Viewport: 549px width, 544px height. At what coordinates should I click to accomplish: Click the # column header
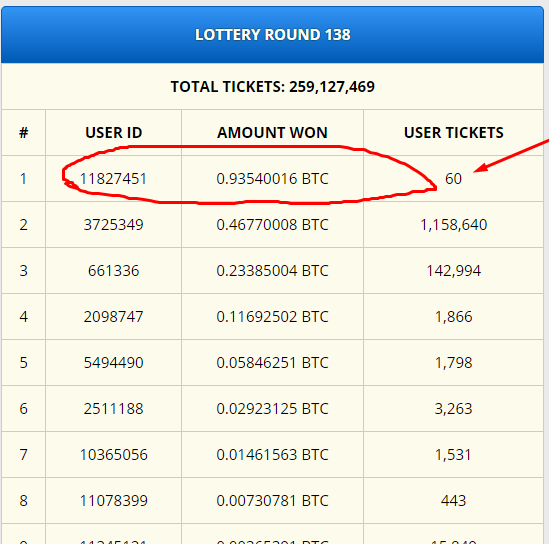[x=23, y=133]
